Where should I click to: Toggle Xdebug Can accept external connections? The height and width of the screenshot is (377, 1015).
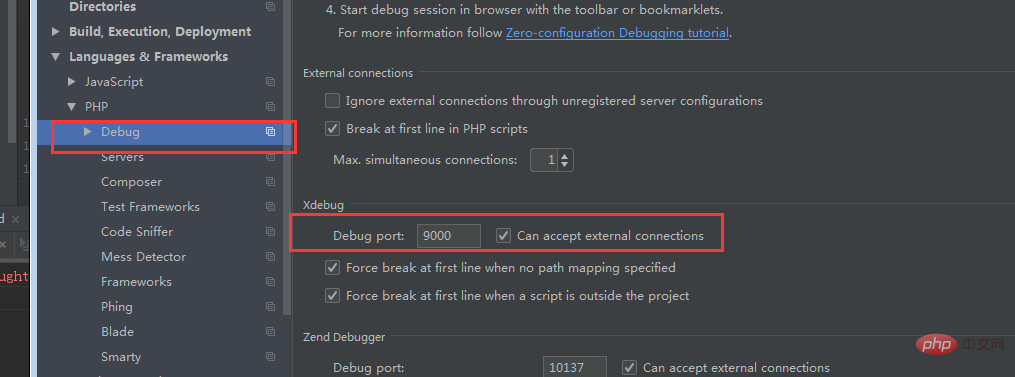click(x=503, y=236)
